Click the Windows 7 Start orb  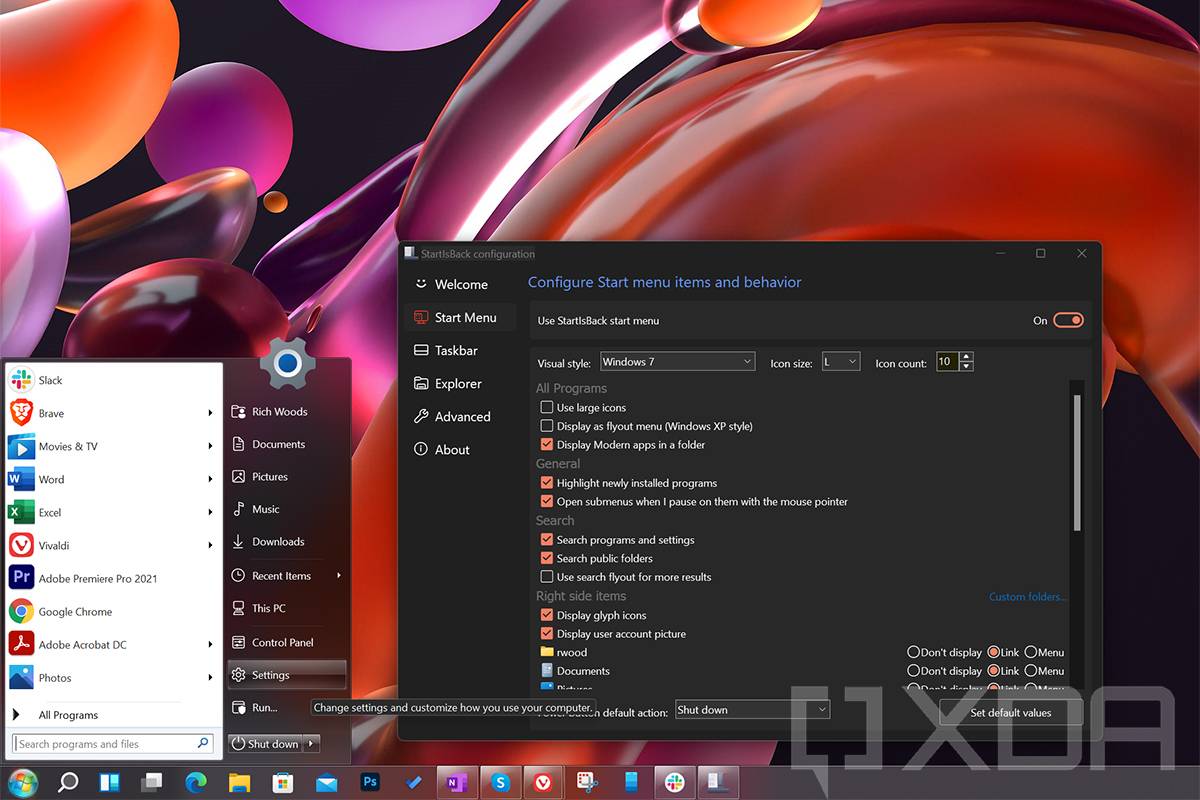pyautogui.click(x=22, y=782)
